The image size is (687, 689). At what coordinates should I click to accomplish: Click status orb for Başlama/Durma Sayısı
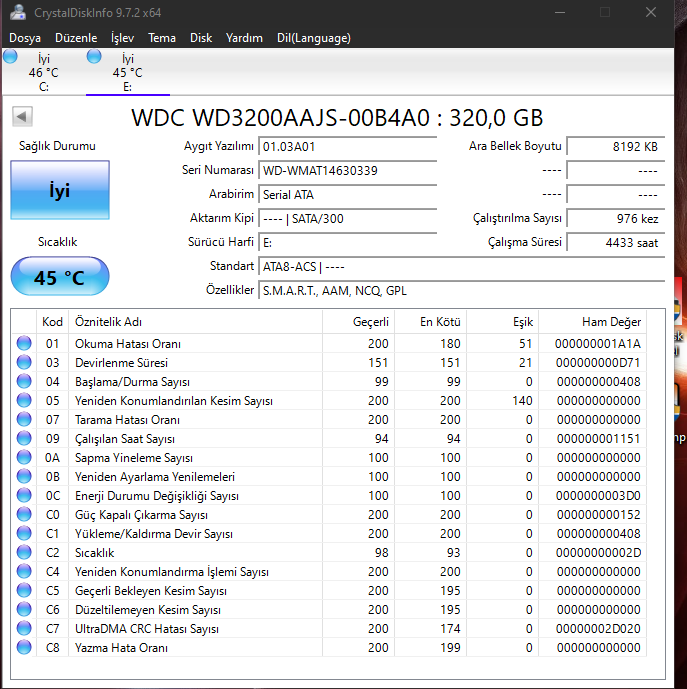pyautogui.click(x=24, y=381)
